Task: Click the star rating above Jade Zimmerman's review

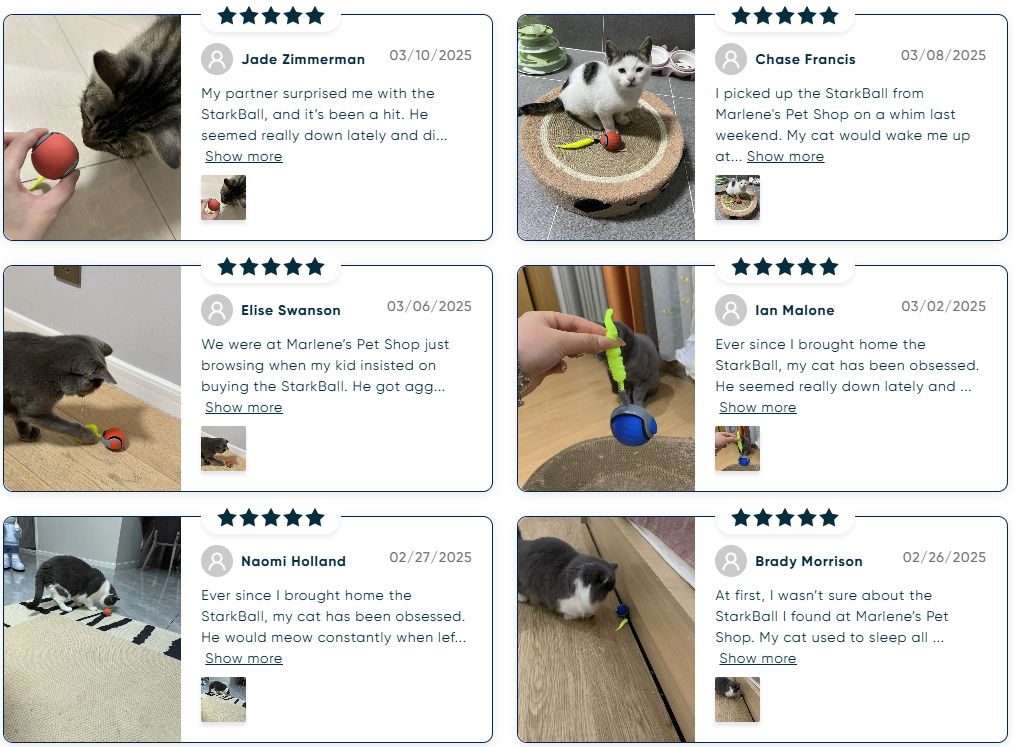Action: pyautogui.click(x=271, y=16)
